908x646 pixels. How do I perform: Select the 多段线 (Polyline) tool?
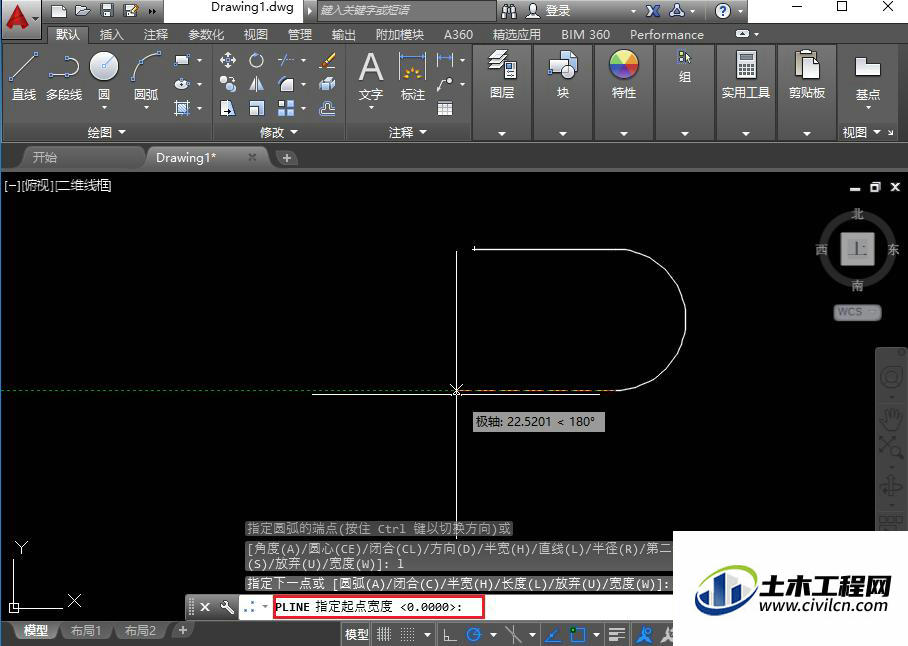point(64,76)
